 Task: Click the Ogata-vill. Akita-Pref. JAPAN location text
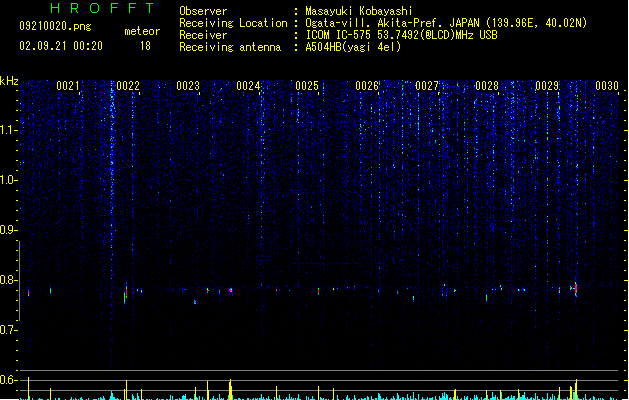(x=446, y=23)
